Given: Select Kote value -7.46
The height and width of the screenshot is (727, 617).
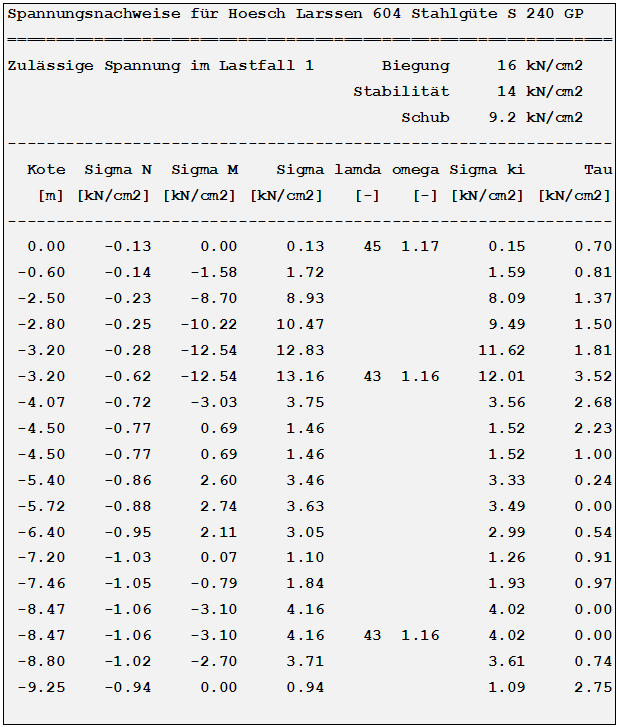Looking at the screenshot, I should 41,583.
